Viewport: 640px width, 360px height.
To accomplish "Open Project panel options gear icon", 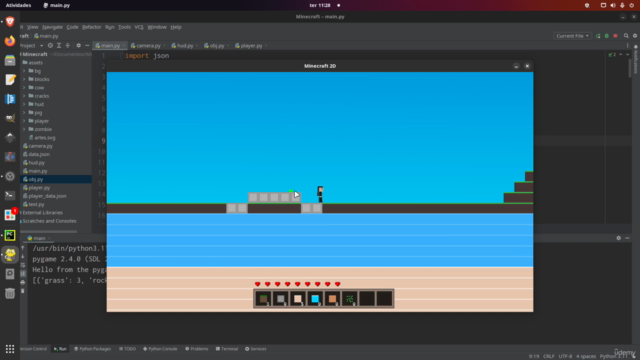I will (78, 46).
